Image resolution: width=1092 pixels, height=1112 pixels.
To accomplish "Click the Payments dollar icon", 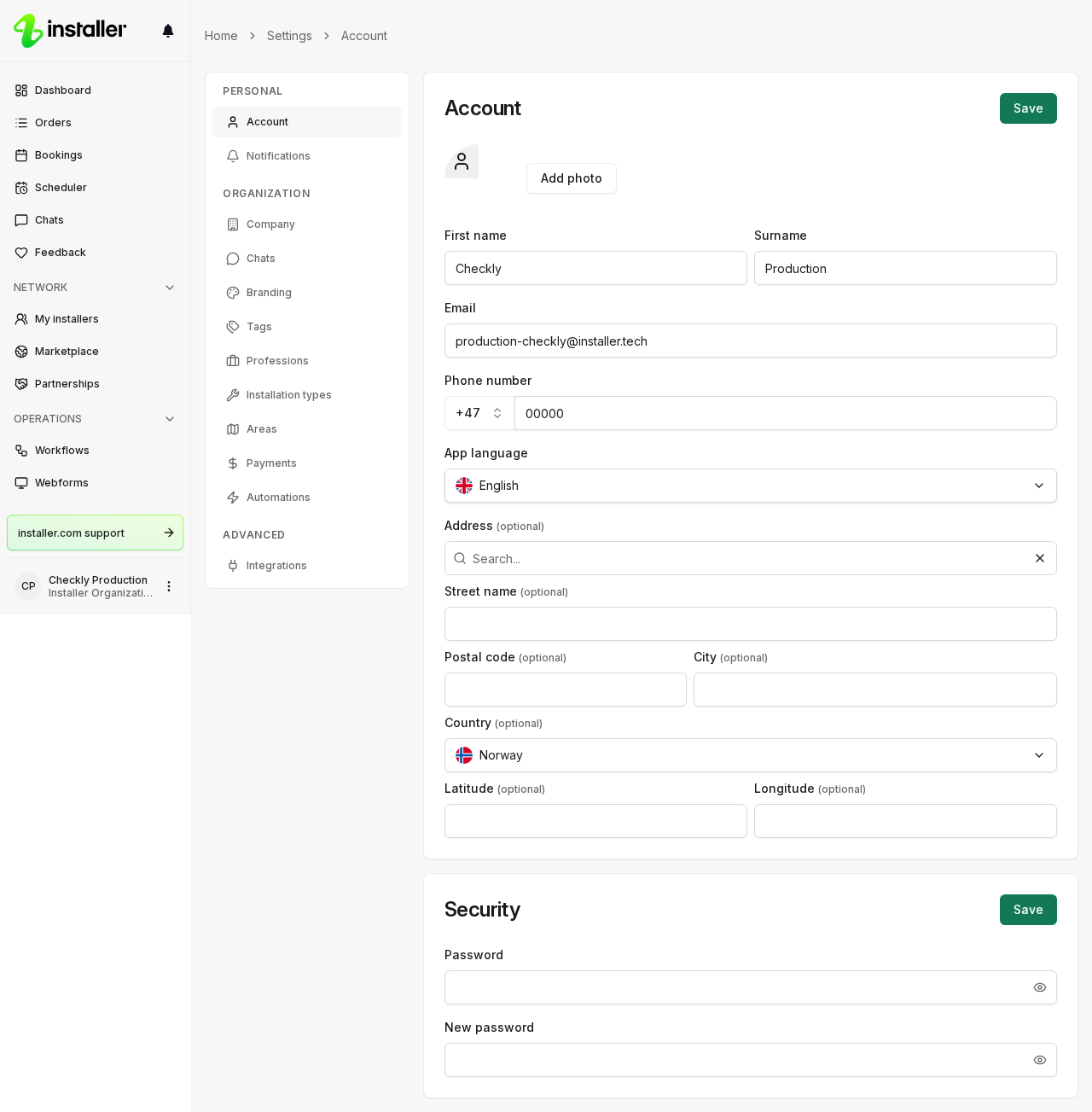I will click(x=233, y=463).
